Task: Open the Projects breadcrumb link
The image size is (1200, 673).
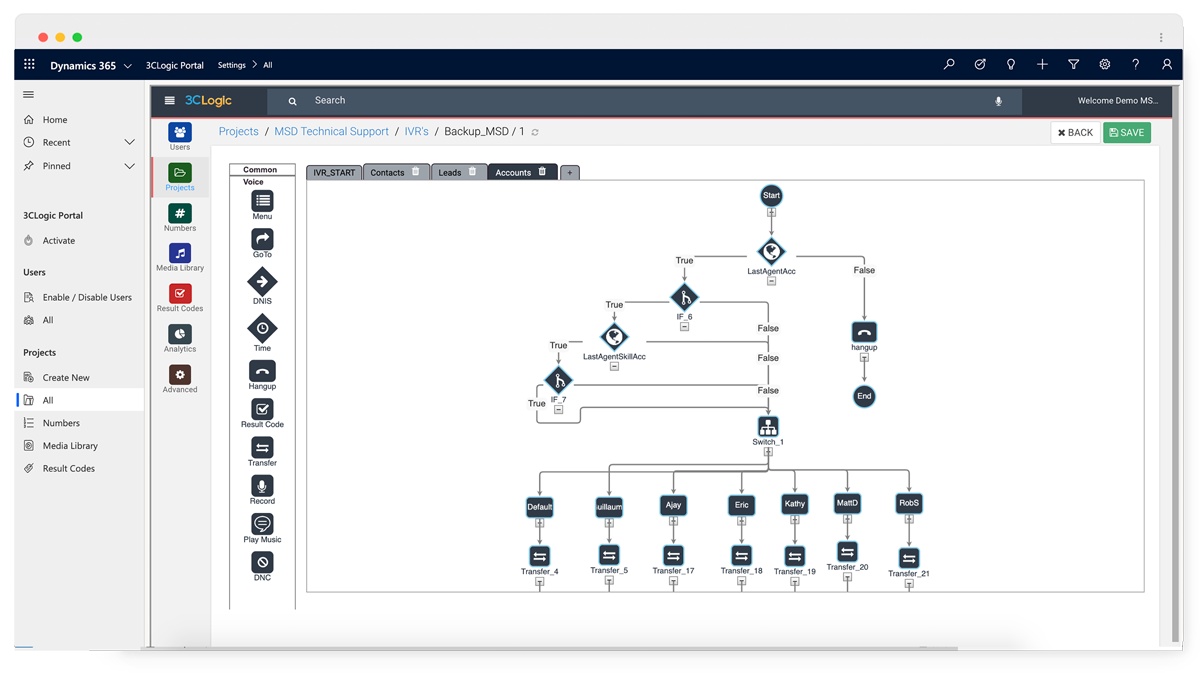Action: (x=238, y=131)
